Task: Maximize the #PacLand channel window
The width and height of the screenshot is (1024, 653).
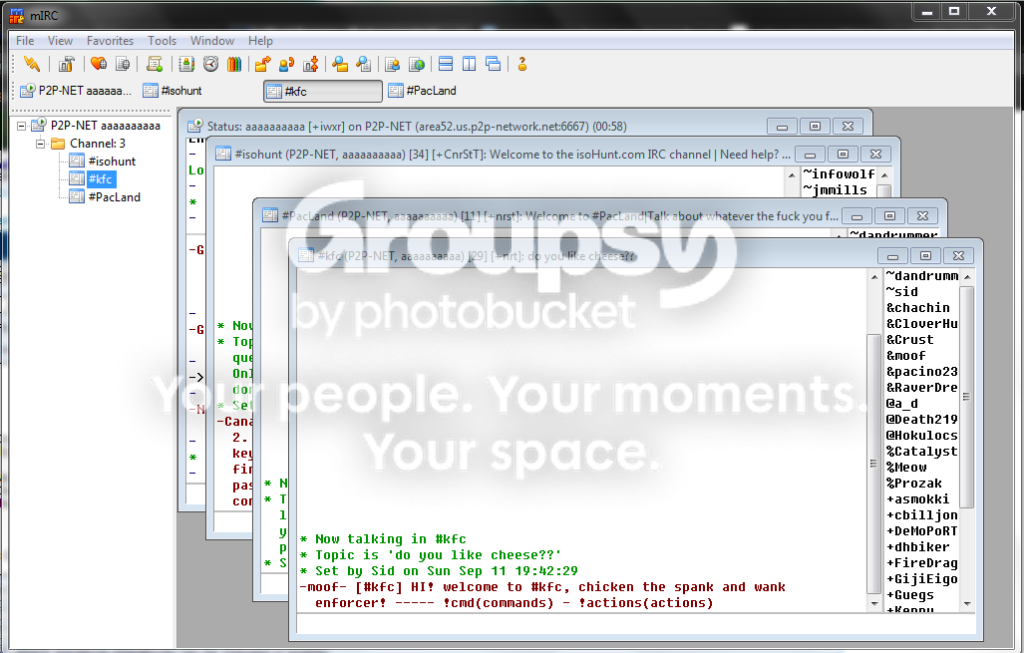Action: pyautogui.click(x=889, y=215)
